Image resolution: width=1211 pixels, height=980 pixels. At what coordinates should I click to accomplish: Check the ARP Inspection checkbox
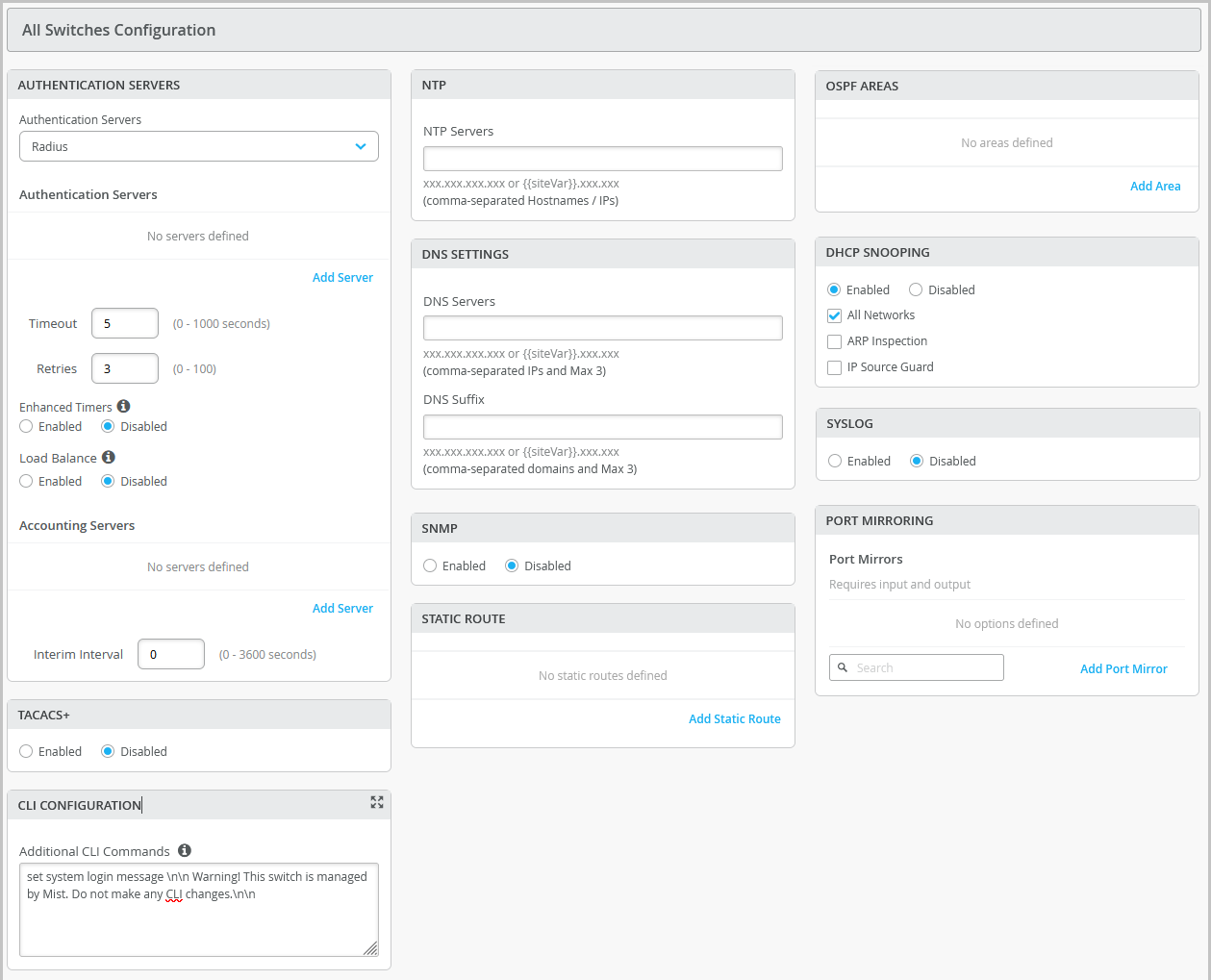pyautogui.click(x=835, y=341)
